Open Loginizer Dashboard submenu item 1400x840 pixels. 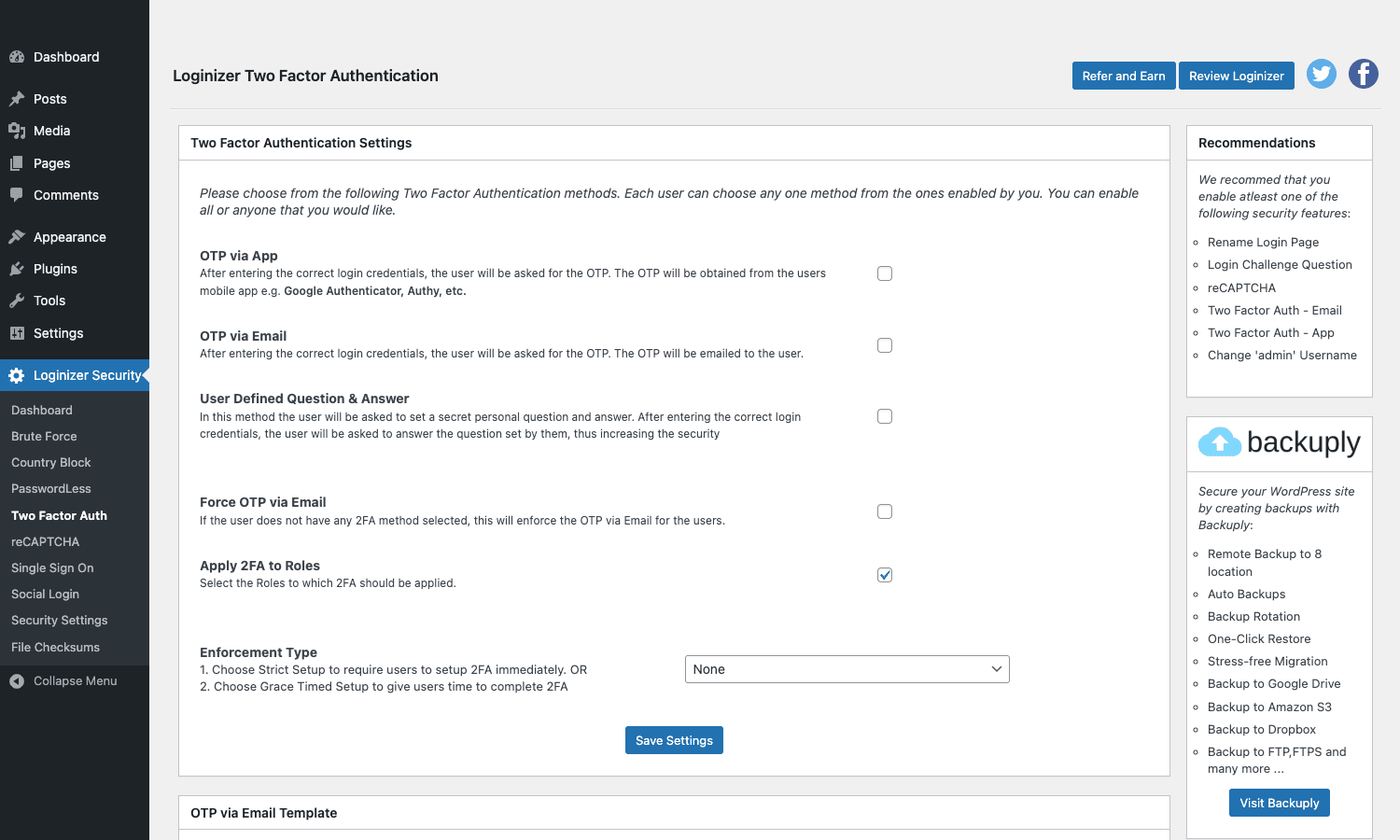42,410
